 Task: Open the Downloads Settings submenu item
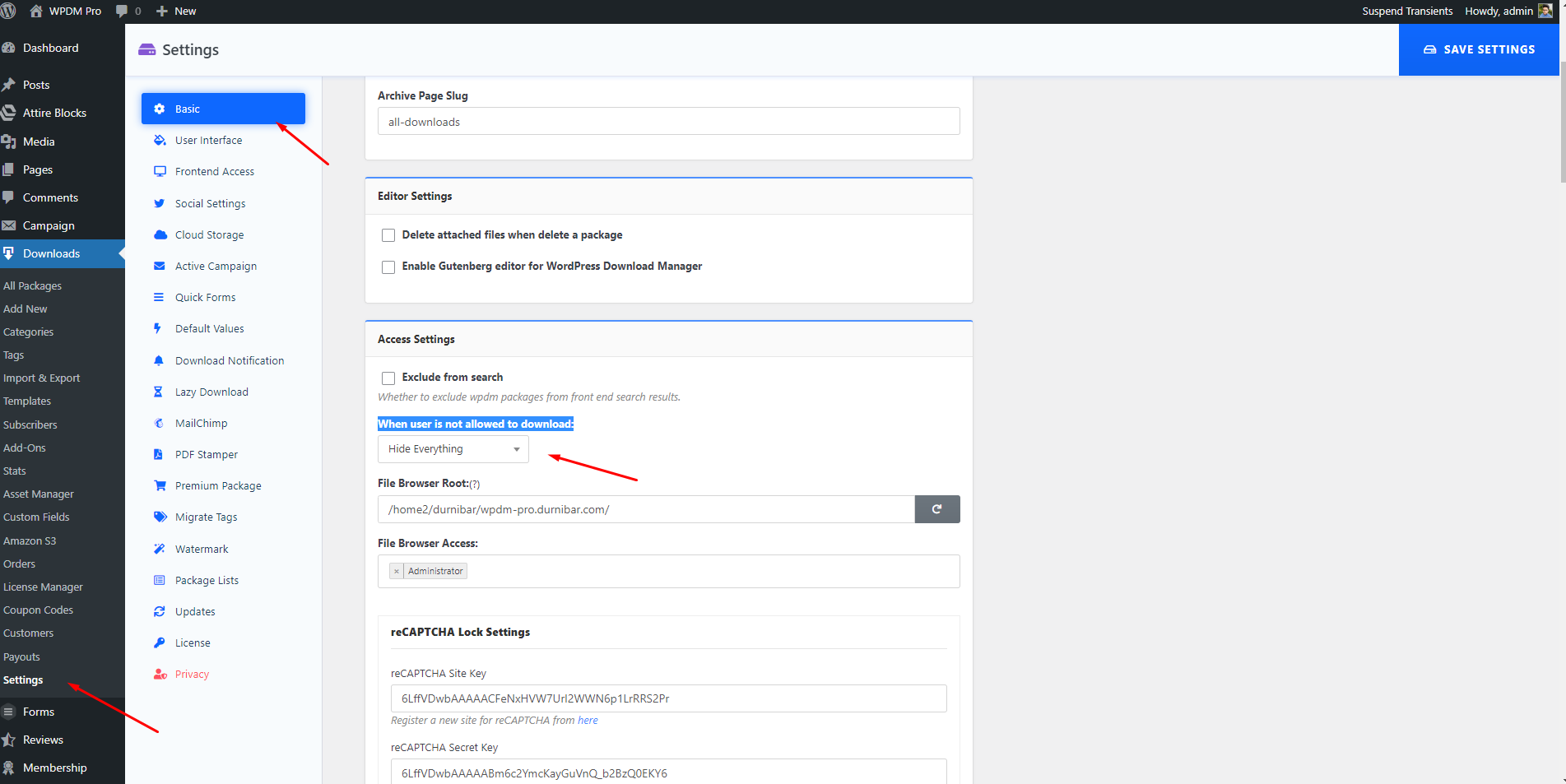click(x=23, y=680)
